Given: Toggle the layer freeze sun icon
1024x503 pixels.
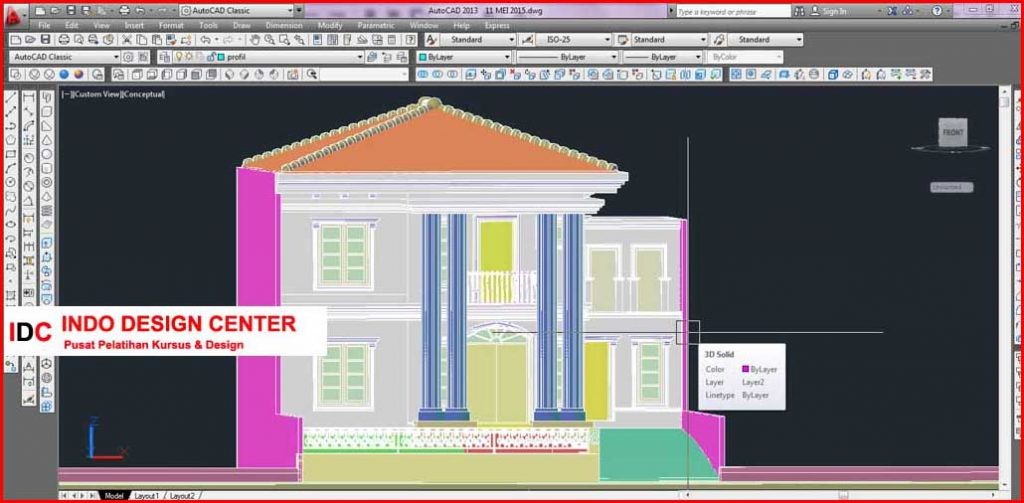Looking at the screenshot, I should click(x=187, y=57).
